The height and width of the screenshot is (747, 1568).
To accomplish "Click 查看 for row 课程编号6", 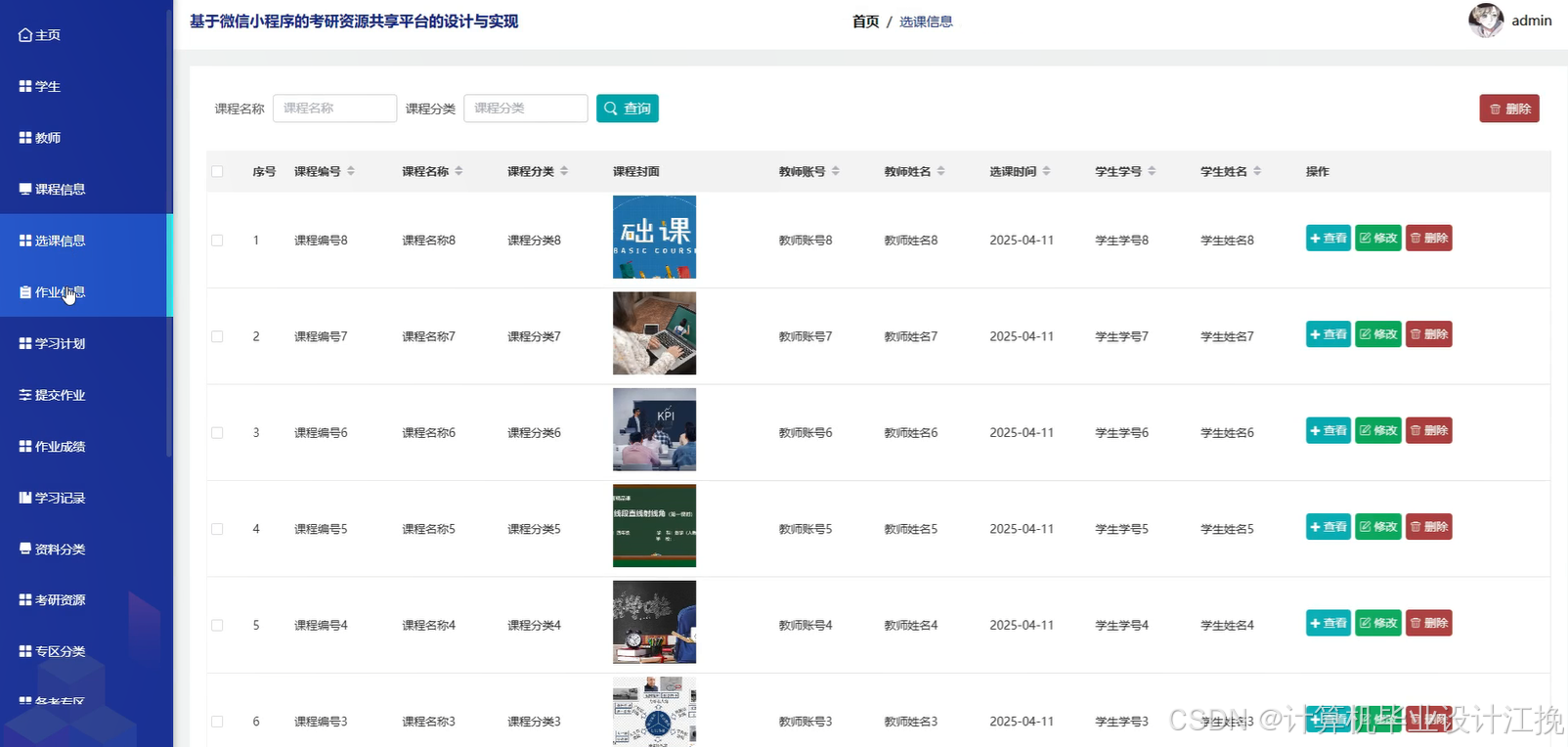I will [1328, 430].
